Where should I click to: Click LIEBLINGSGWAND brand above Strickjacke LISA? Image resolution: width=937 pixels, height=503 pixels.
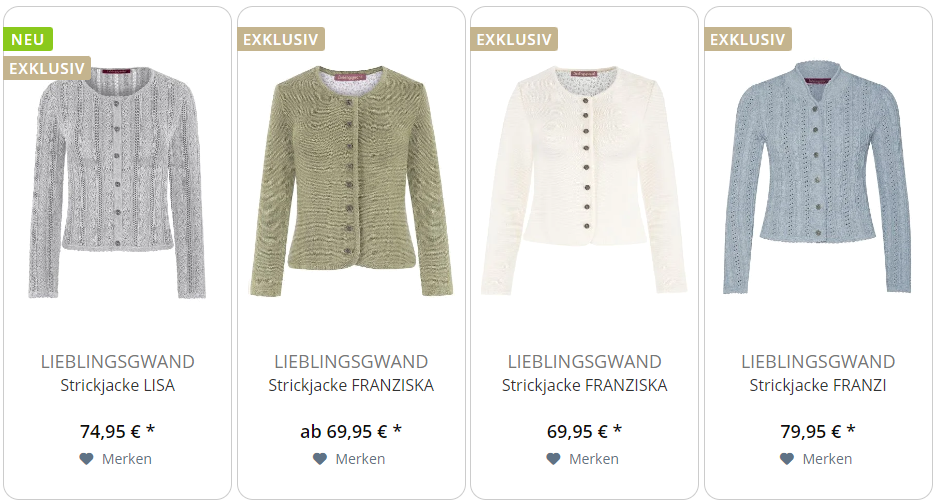(118, 361)
